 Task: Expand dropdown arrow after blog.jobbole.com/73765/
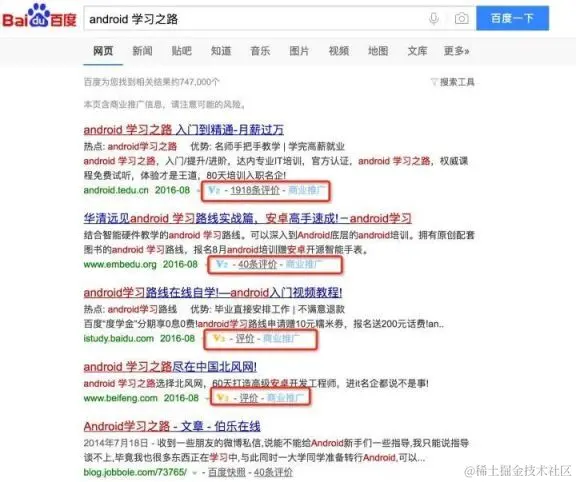194,472
